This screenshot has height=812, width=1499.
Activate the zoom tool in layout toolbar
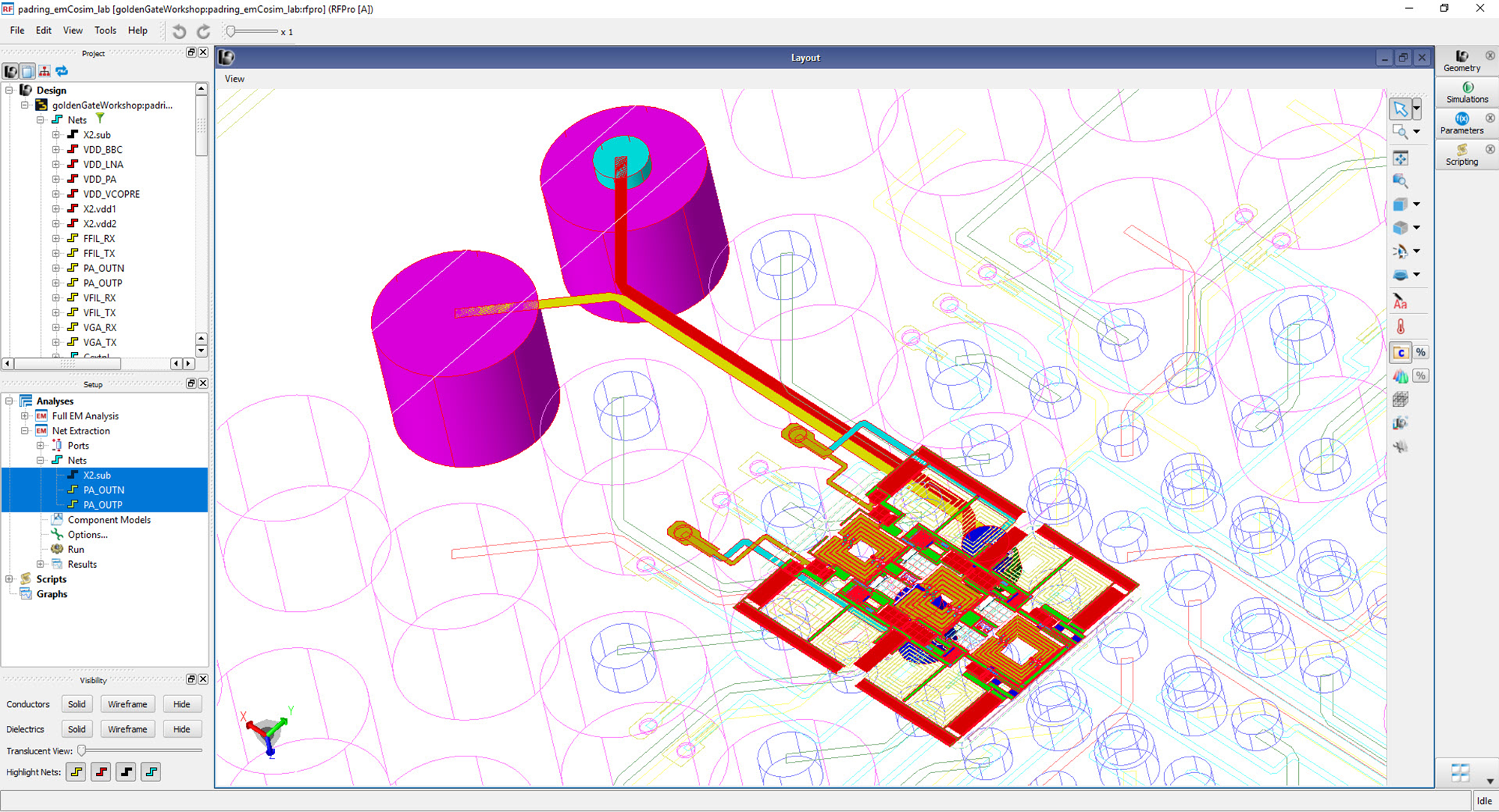click(1401, 131)
